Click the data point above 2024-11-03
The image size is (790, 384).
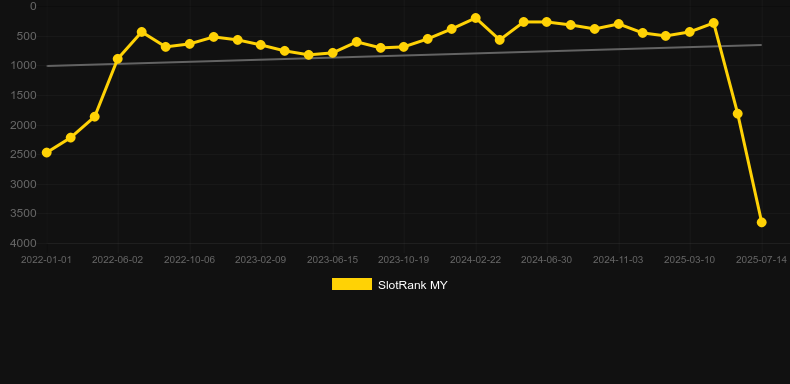(618, 24)
